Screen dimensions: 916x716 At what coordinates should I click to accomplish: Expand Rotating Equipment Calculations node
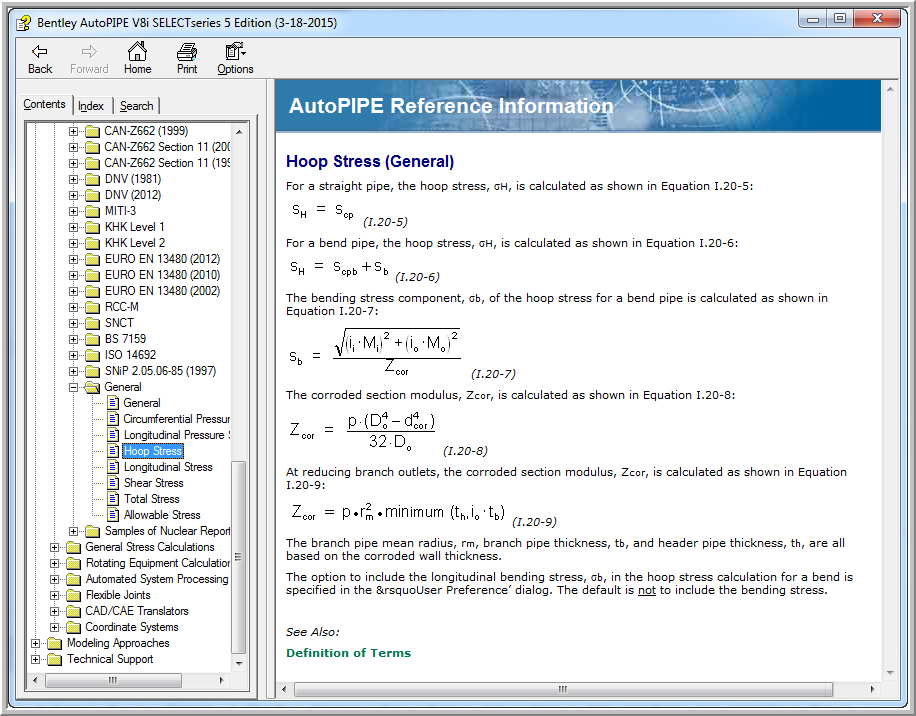(54, 564)
